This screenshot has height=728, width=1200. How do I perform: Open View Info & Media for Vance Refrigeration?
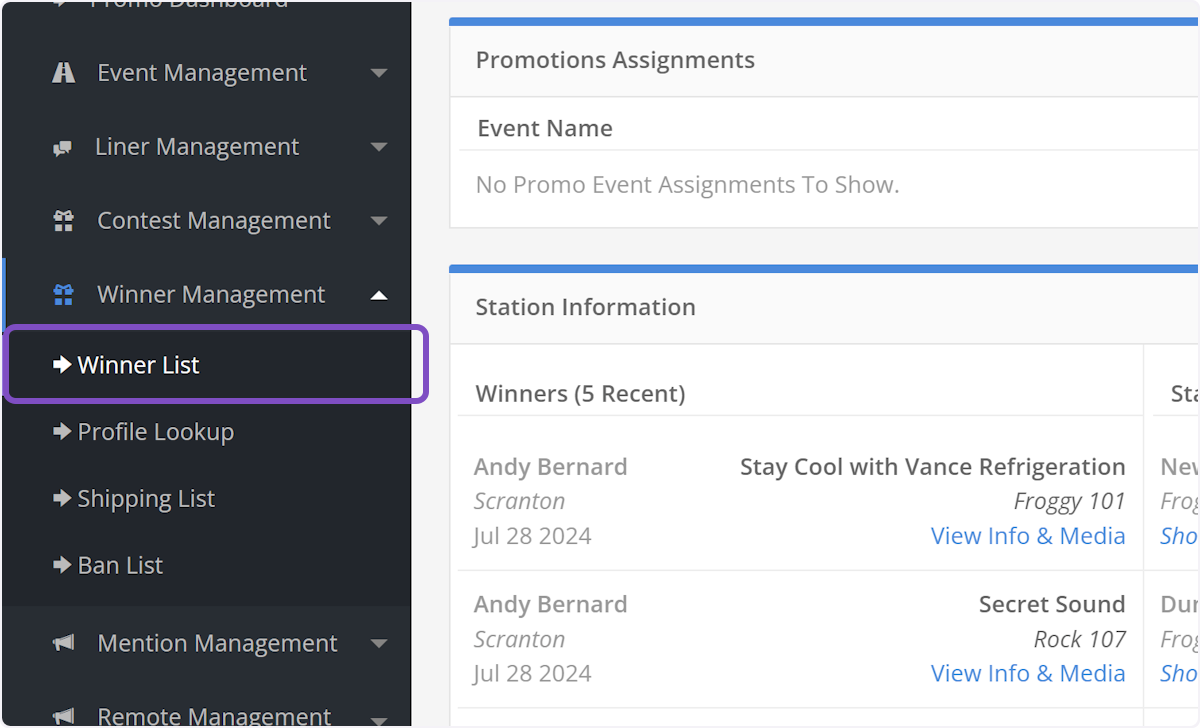coord(1027,536)
